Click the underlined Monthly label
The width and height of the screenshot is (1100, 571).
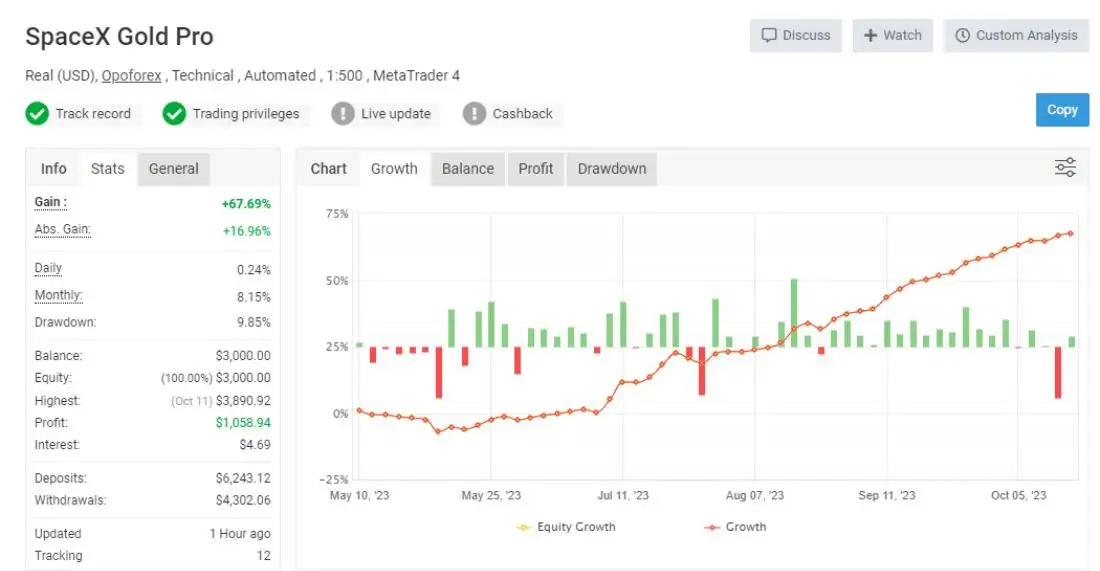tap(58, 296)
